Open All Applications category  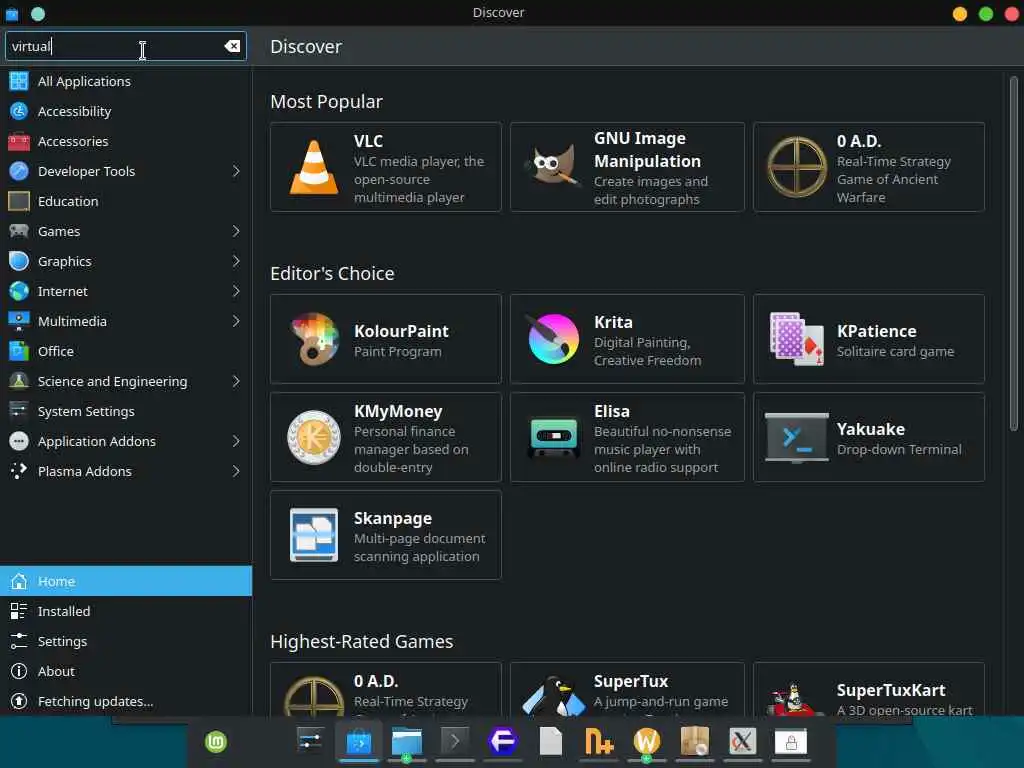[x=126, y=81]
